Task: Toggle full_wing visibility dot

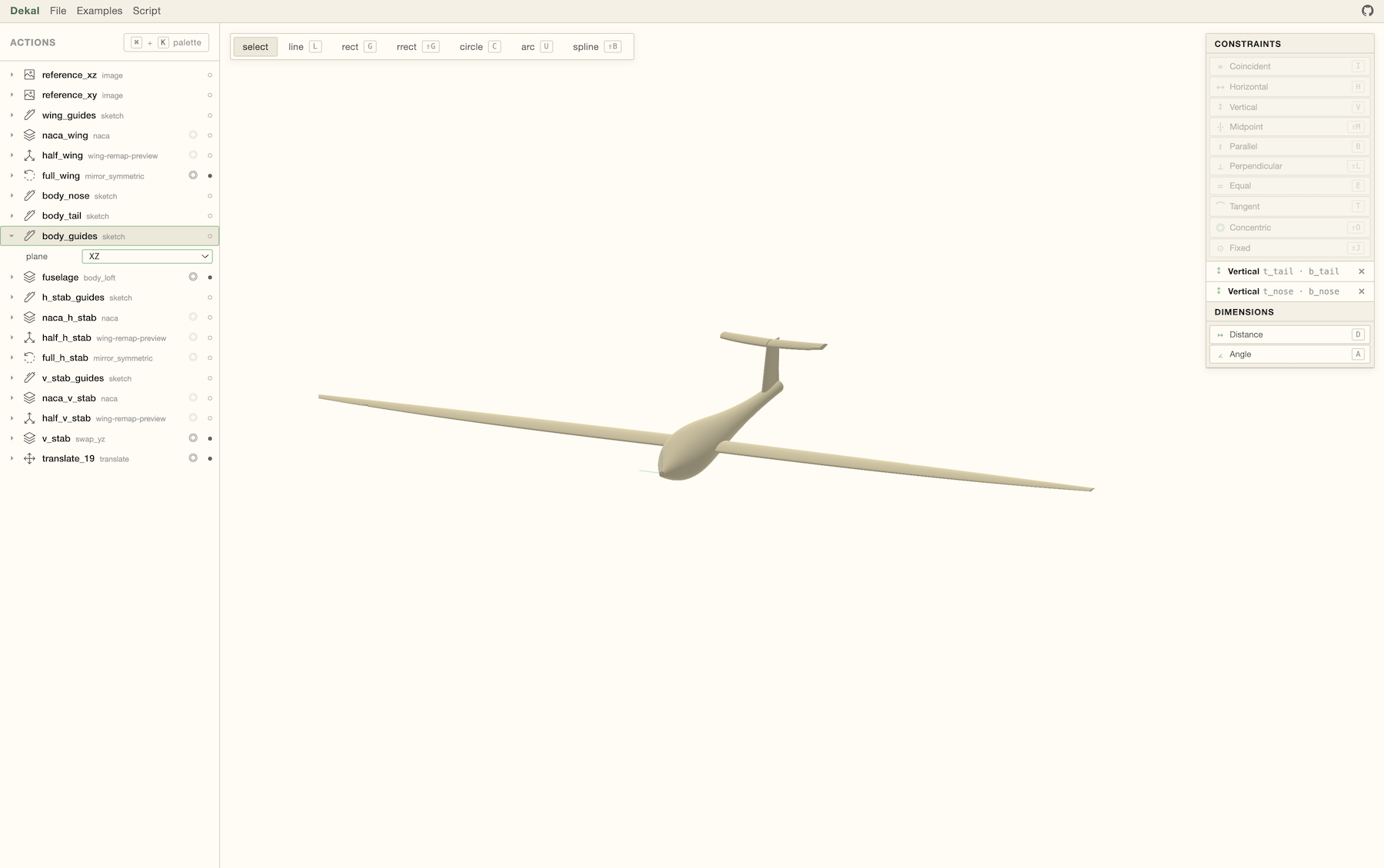Action: click(x=210, y=176)
